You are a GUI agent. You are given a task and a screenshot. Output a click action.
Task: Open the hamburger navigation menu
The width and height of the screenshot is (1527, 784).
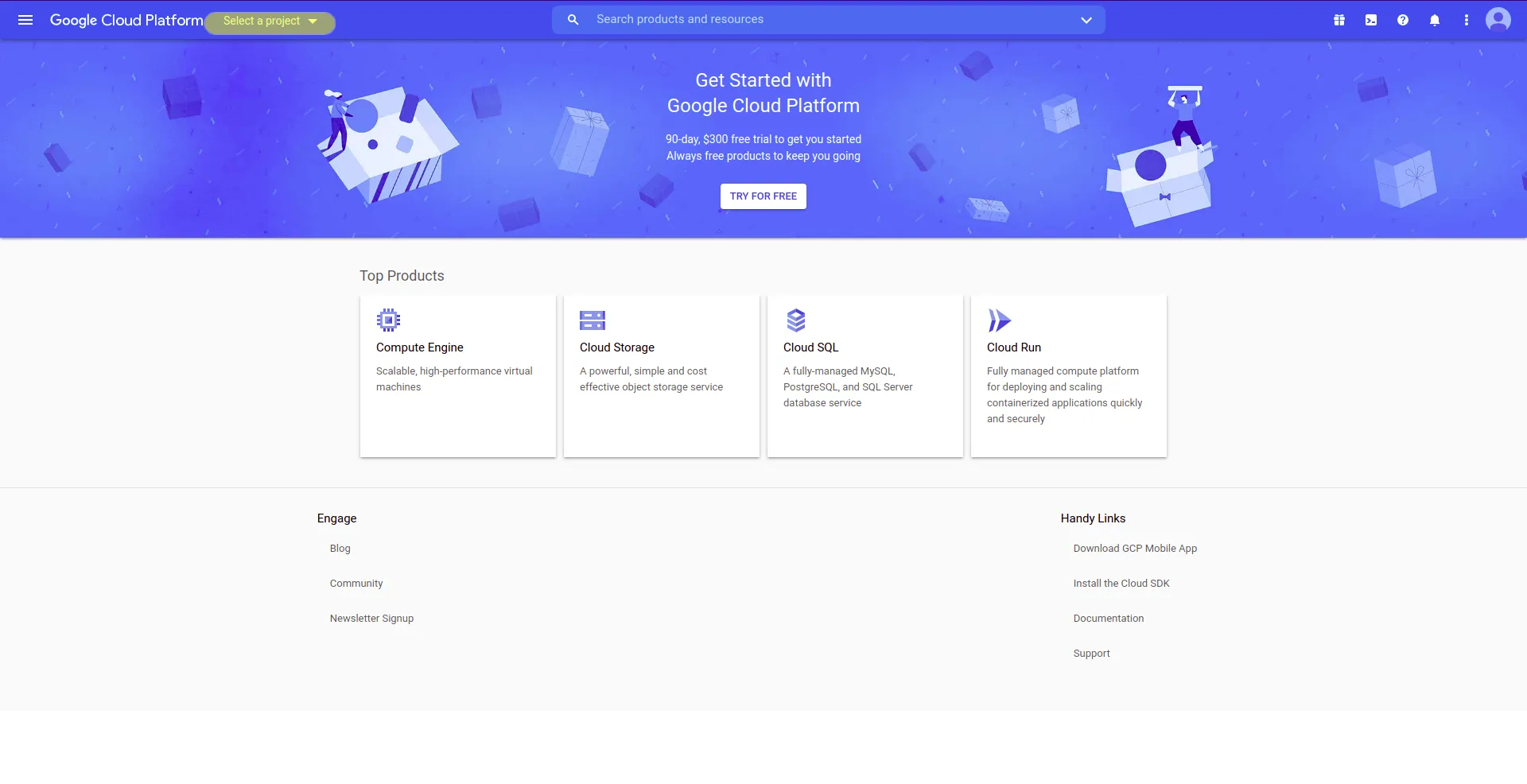click(x=25, y=20)
